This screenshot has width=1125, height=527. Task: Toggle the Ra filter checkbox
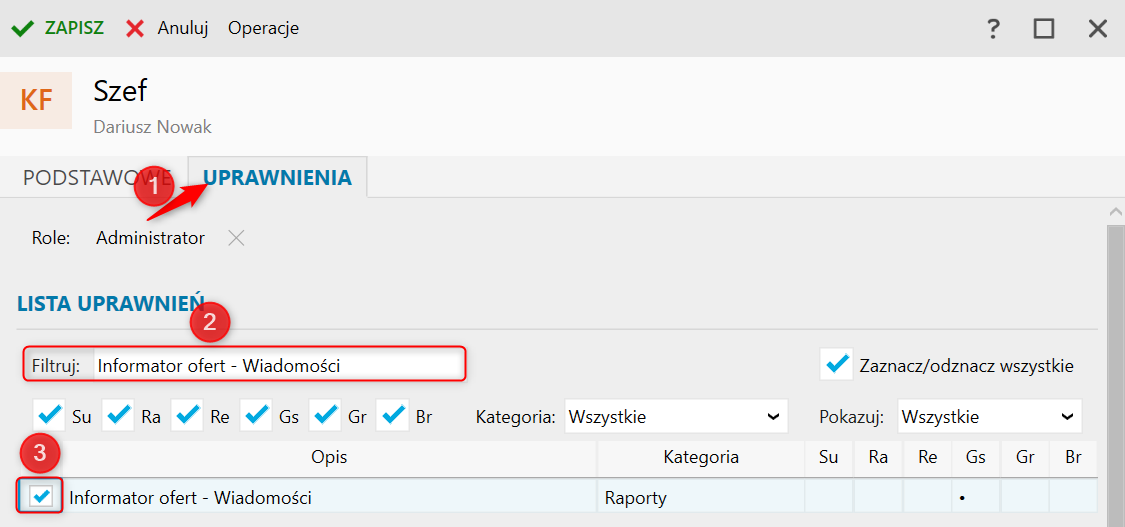(118, 414)
